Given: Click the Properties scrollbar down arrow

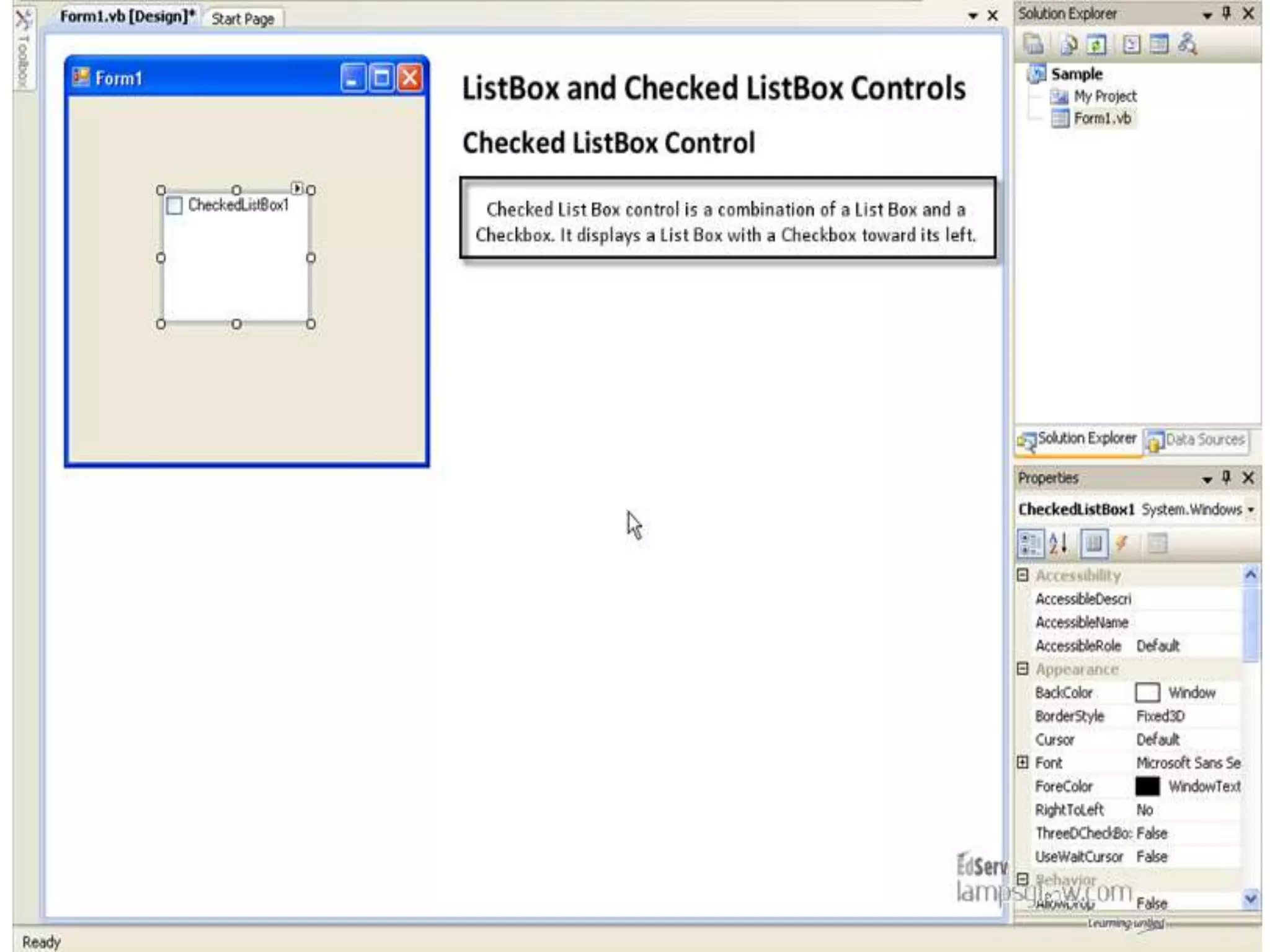Looking at the screenshot, I should coord(1251,898).
